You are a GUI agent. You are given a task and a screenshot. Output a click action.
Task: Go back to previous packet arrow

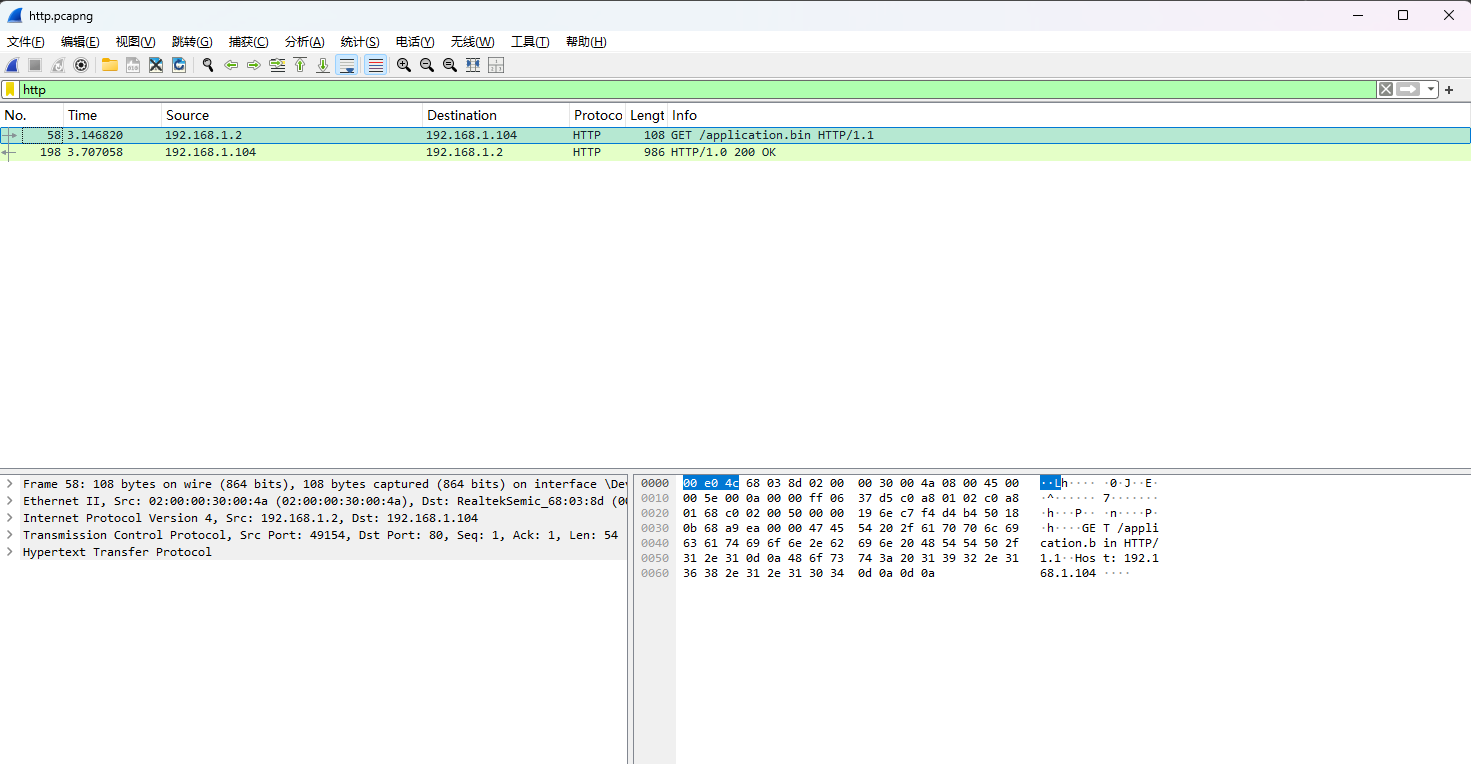(x=231, y=65)
